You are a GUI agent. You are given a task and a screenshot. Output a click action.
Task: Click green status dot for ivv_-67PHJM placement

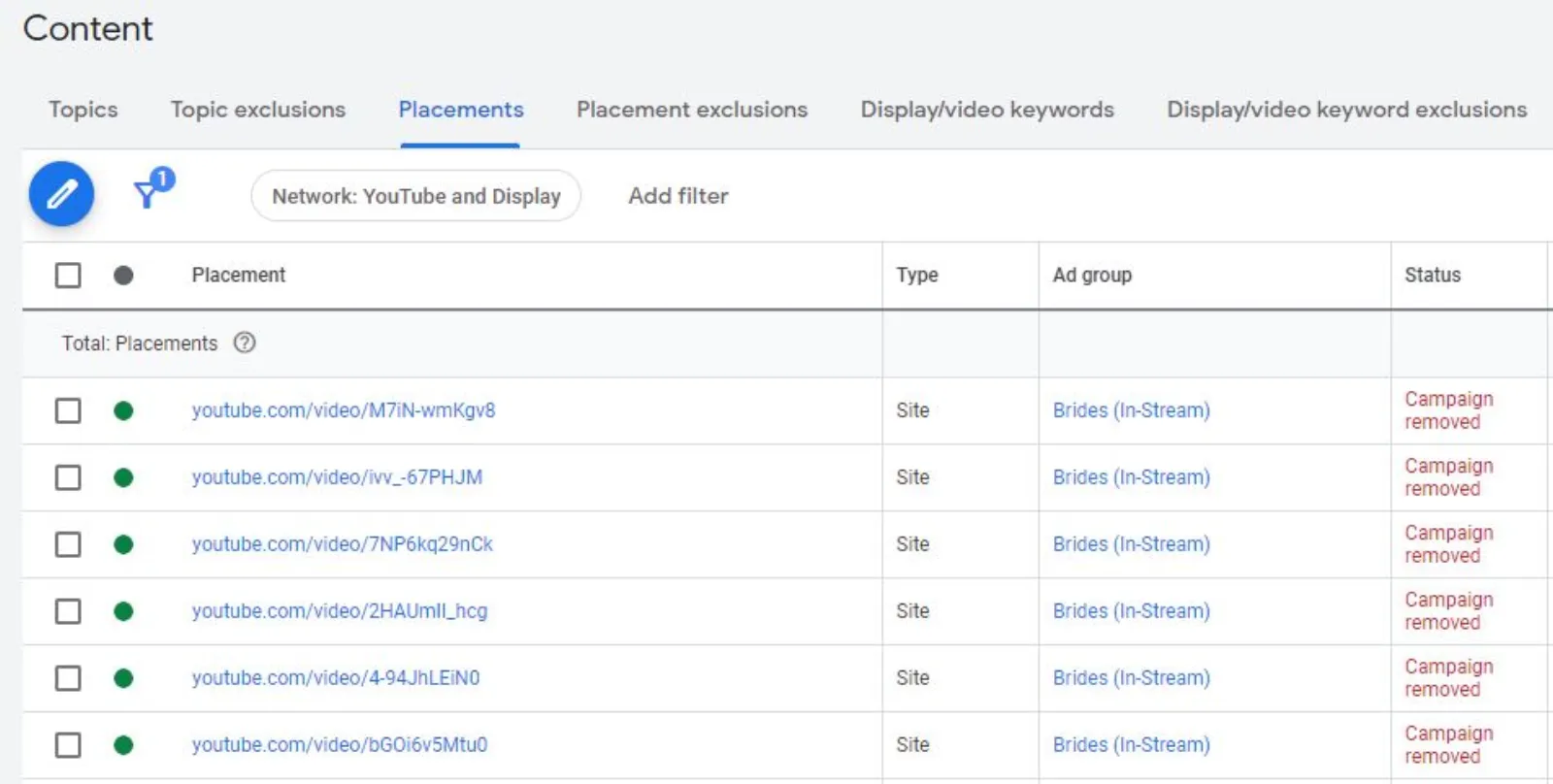pos(123,477)
